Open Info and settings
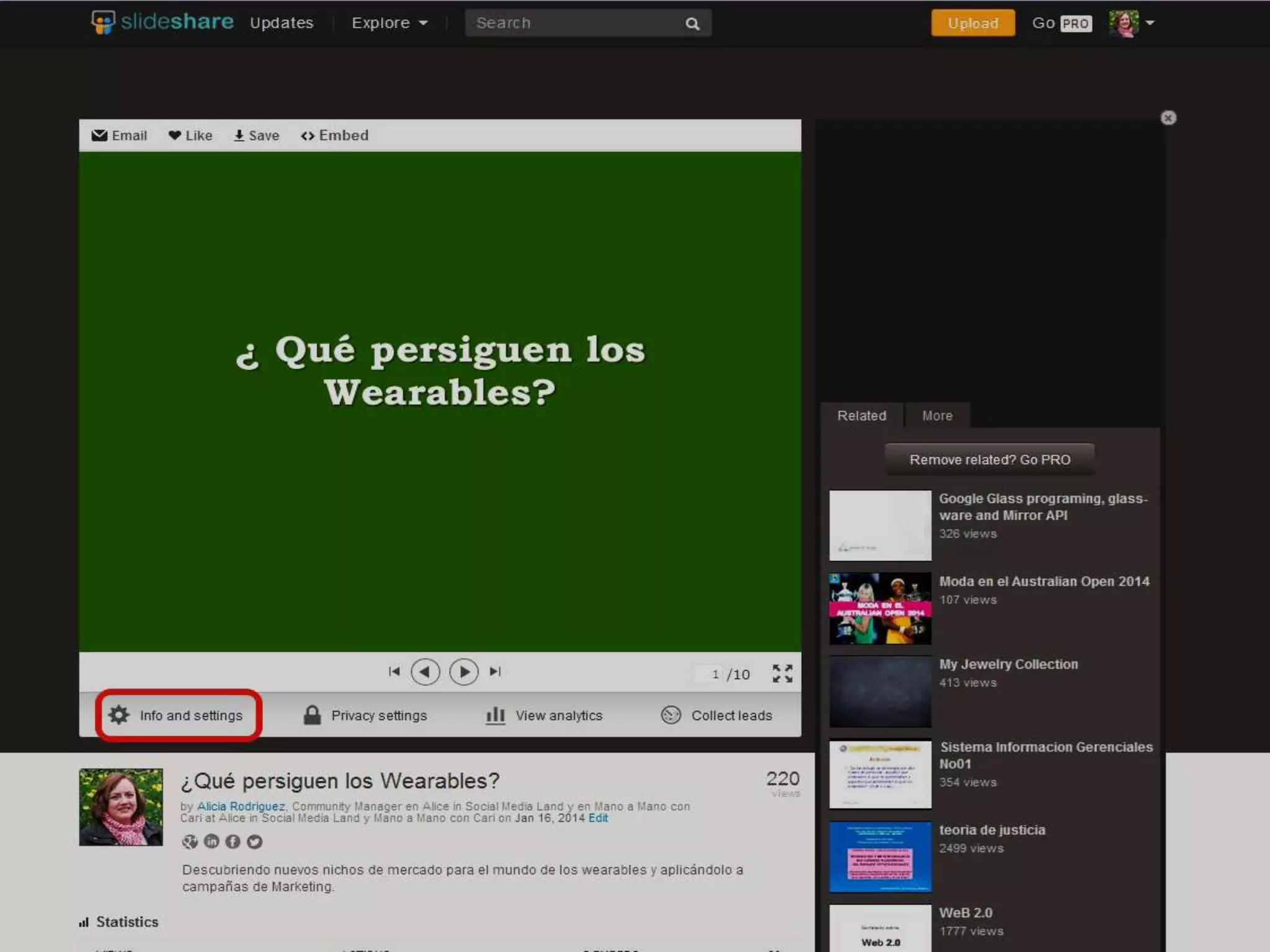Image resolution: width=1270 pixels, height=952 pixels. pos(179,715)
